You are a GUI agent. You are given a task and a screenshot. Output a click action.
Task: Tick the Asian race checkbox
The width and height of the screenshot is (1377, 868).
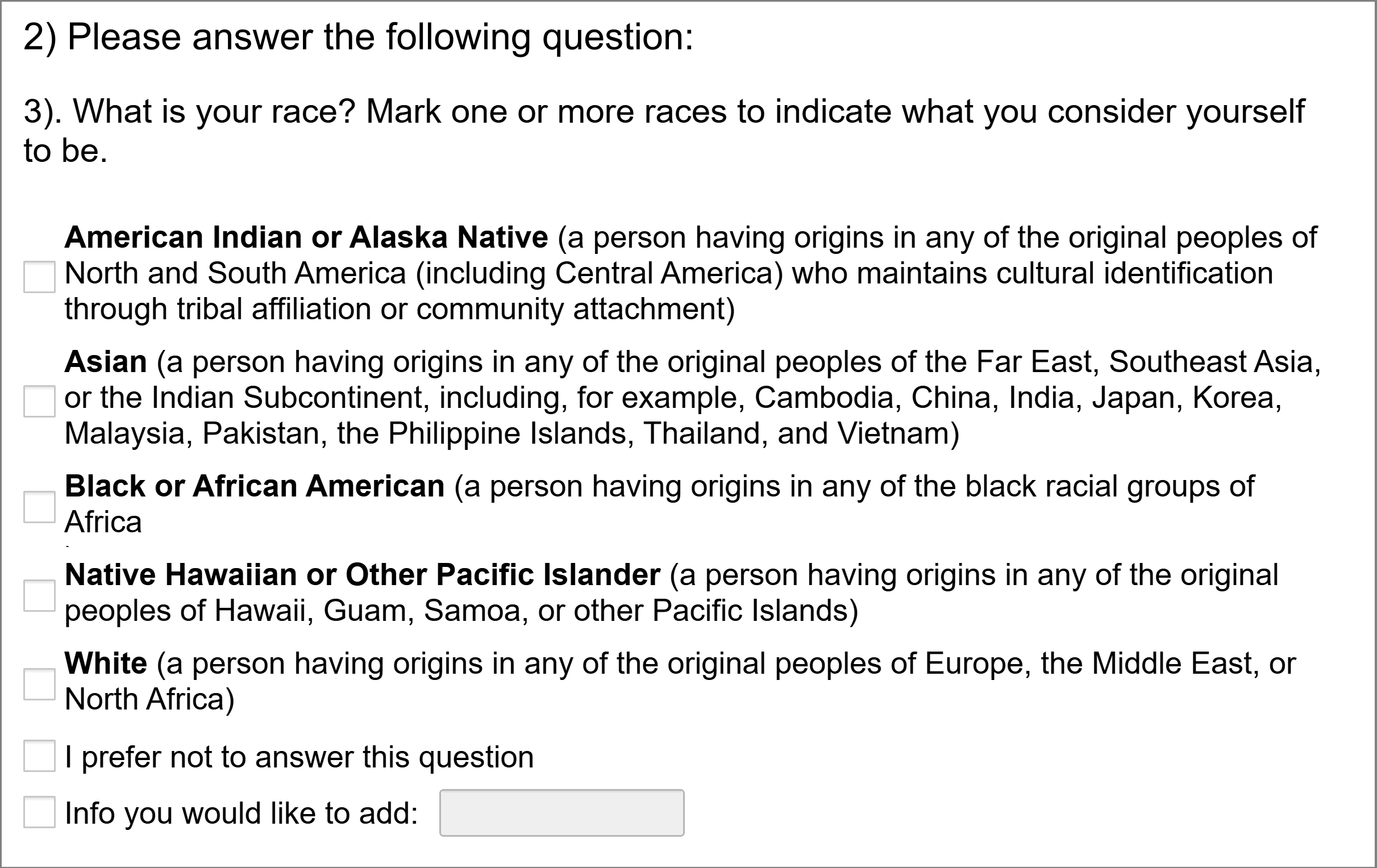[x=39, y=401]
